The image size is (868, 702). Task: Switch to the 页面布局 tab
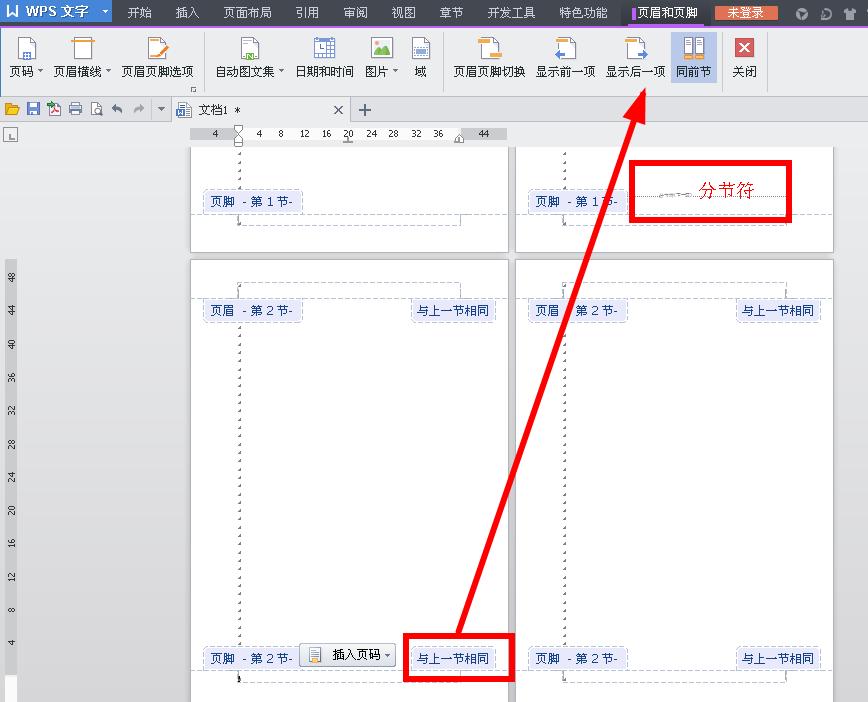coord(247,12)
